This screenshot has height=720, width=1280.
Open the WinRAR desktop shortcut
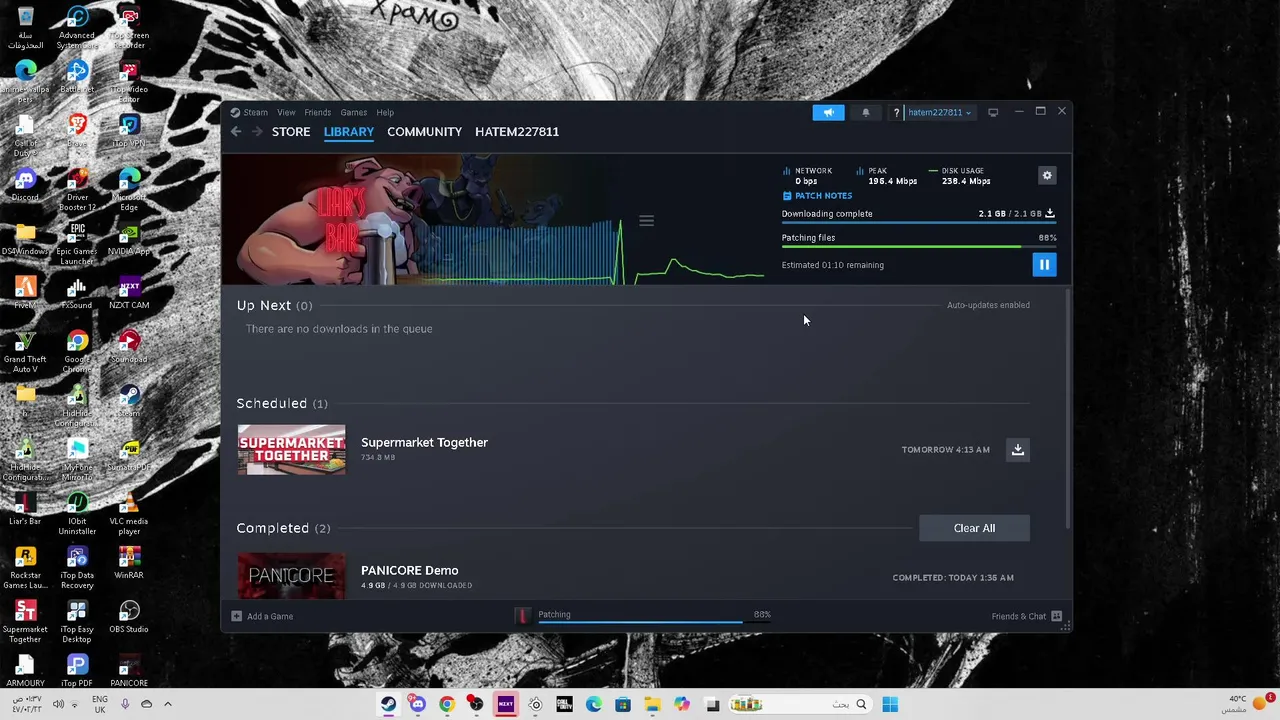(x=129, y=560)
